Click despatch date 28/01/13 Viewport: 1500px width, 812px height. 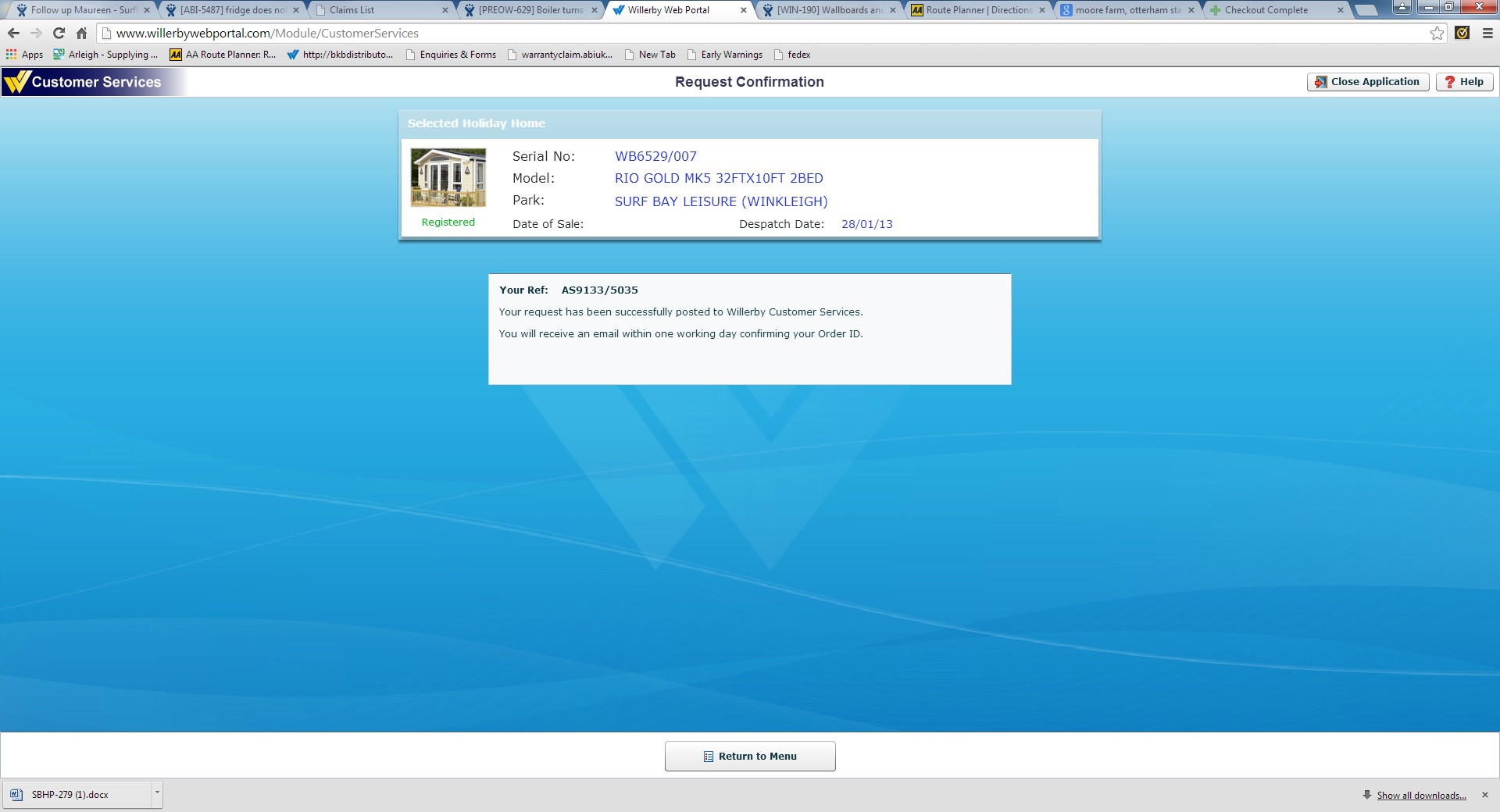(866, 224)
